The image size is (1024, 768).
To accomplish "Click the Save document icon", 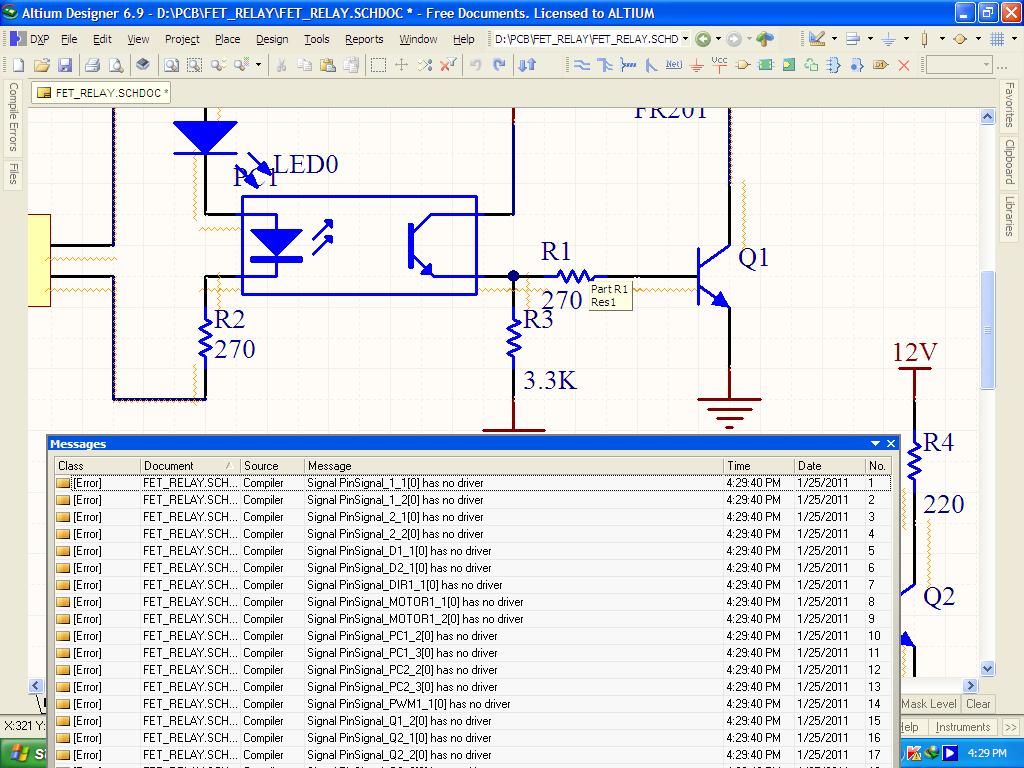I will [x=65, y=65].
